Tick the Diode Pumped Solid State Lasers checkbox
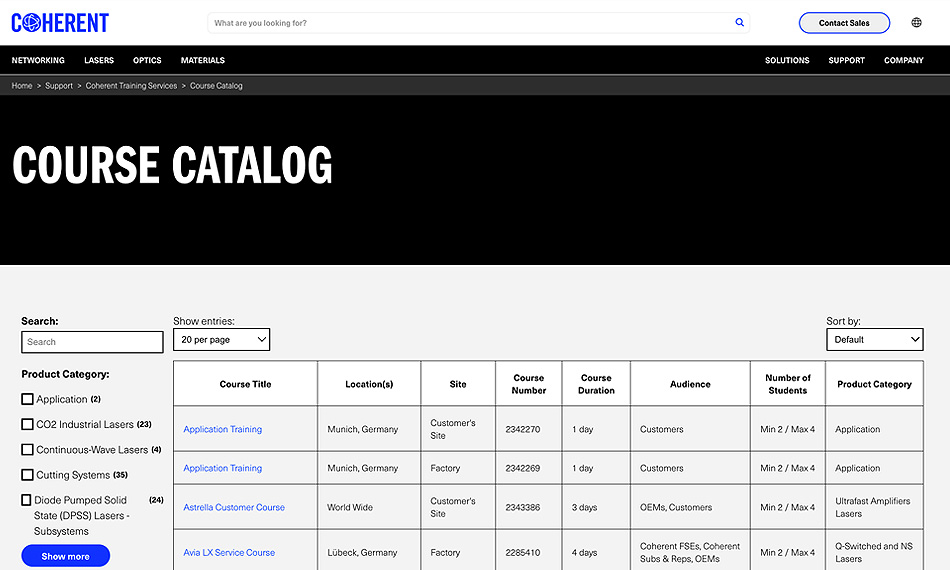Image resolution: width=950 pixels, height=570 pixels. (x=28, y=500)
